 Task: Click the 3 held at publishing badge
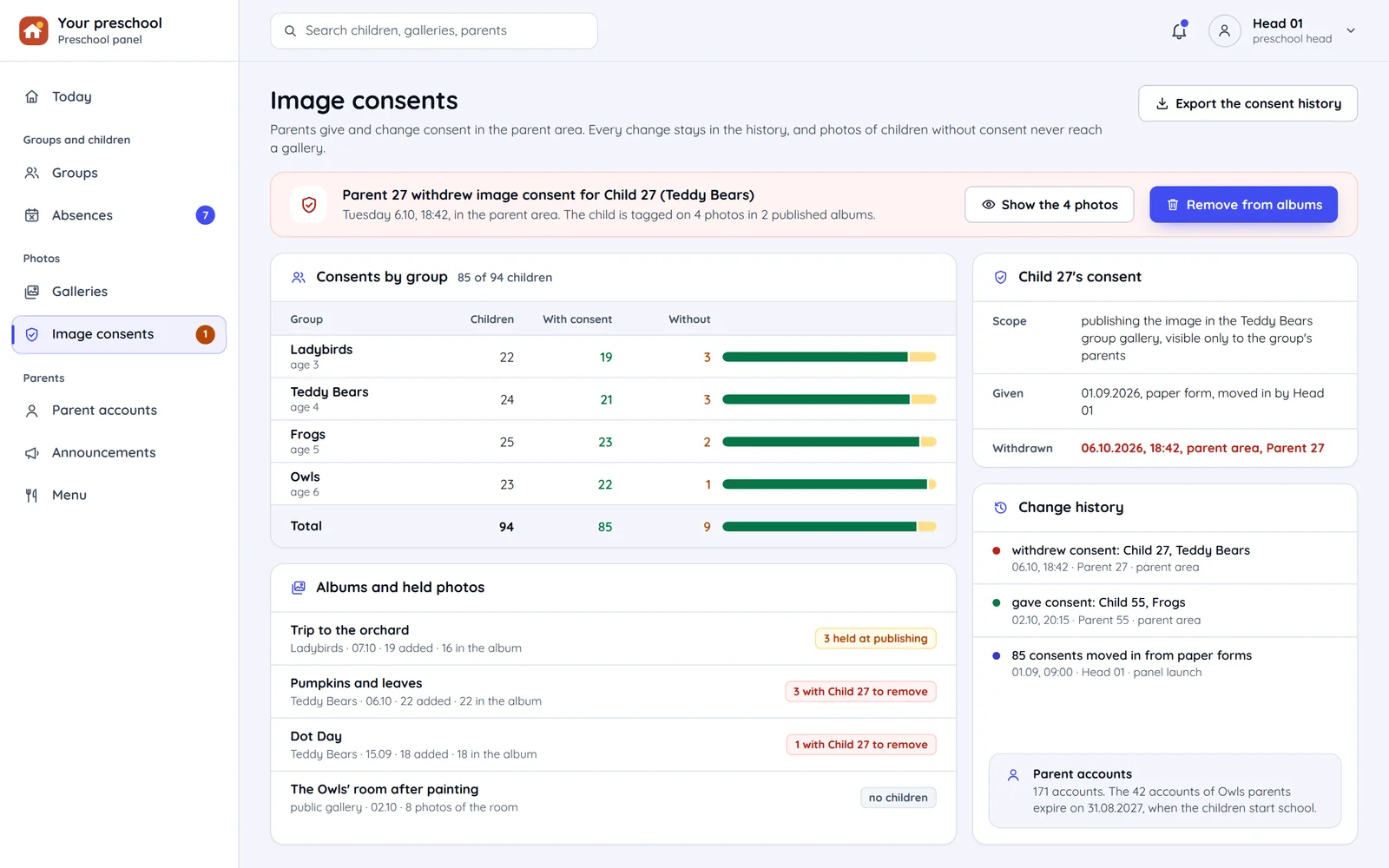click(x=875, y=639)
